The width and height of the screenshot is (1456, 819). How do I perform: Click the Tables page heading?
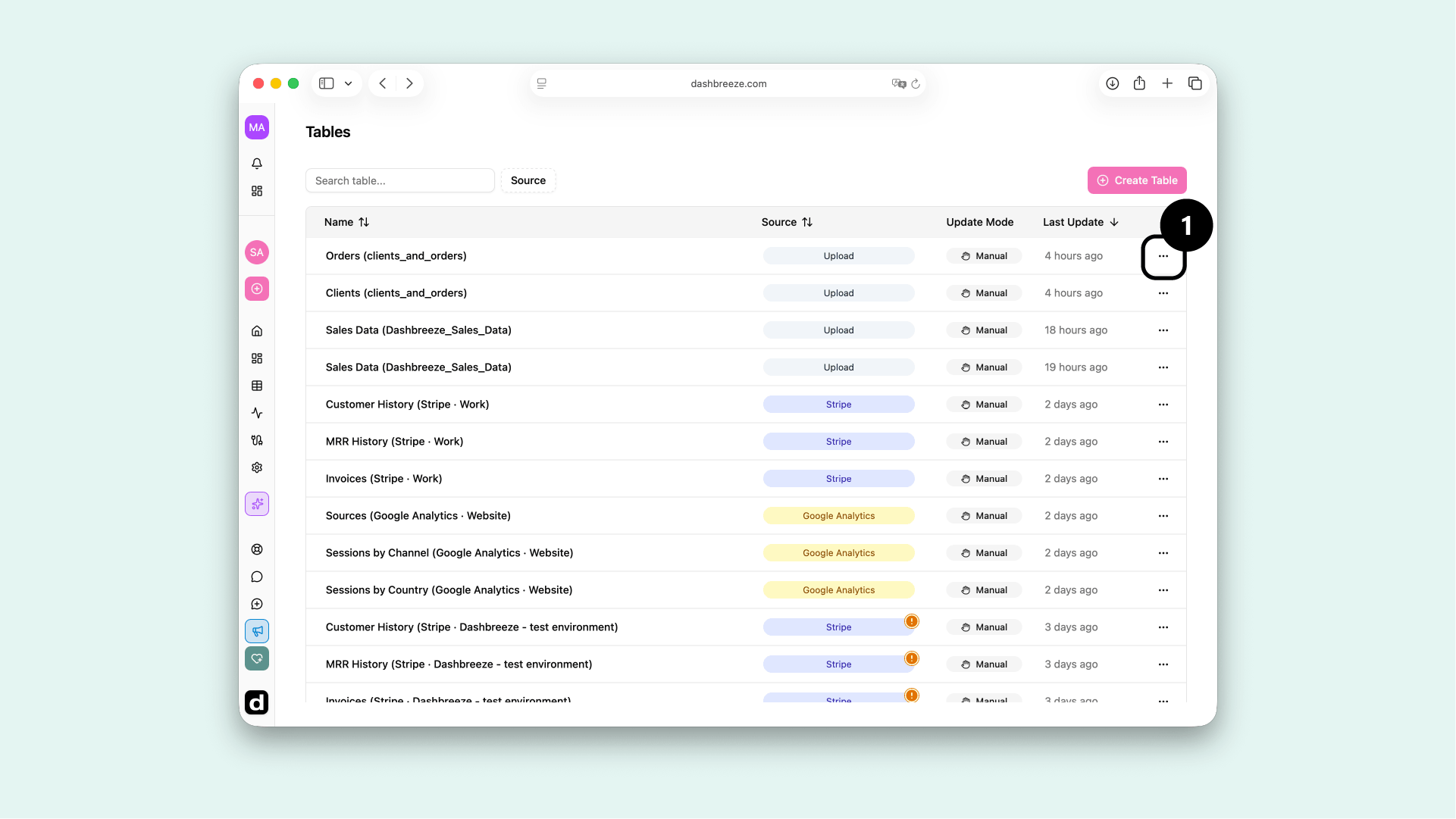pyautogui.click(x=328, y=132)
